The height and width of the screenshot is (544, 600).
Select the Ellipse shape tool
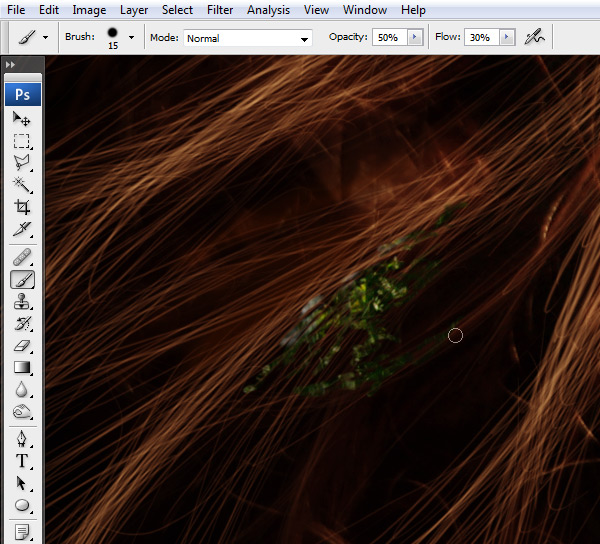click(x=22, y=505)
